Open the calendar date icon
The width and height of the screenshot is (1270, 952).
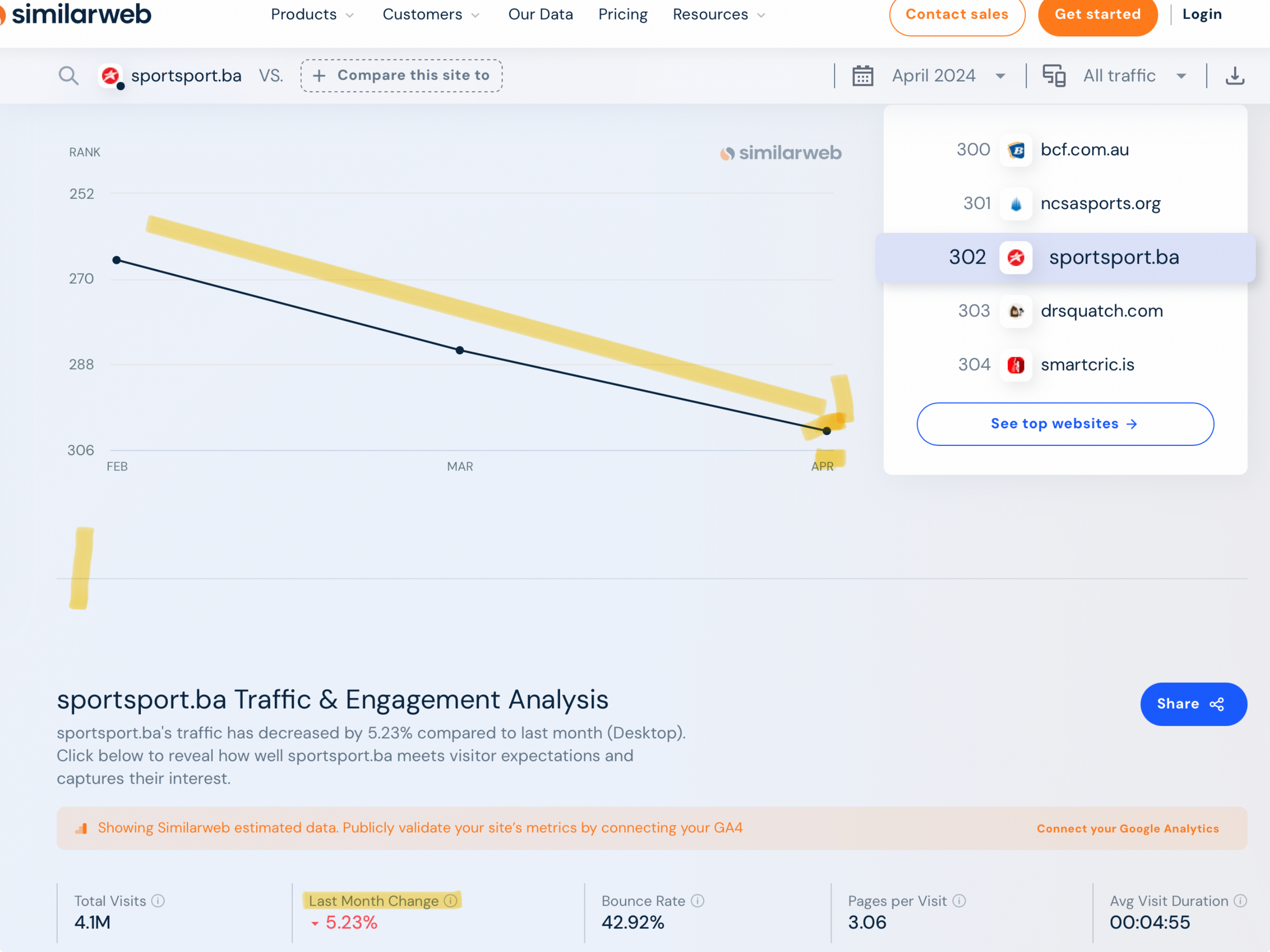[862, 75]
